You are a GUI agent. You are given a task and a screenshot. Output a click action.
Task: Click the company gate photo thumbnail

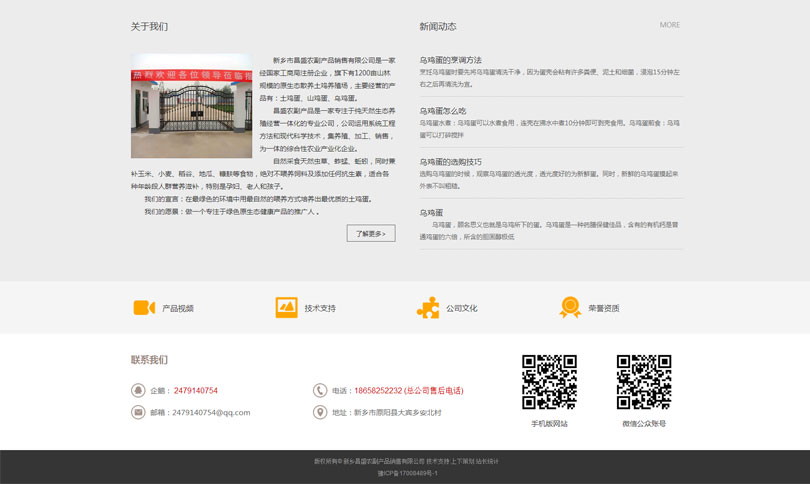click(x=191, y=106)
